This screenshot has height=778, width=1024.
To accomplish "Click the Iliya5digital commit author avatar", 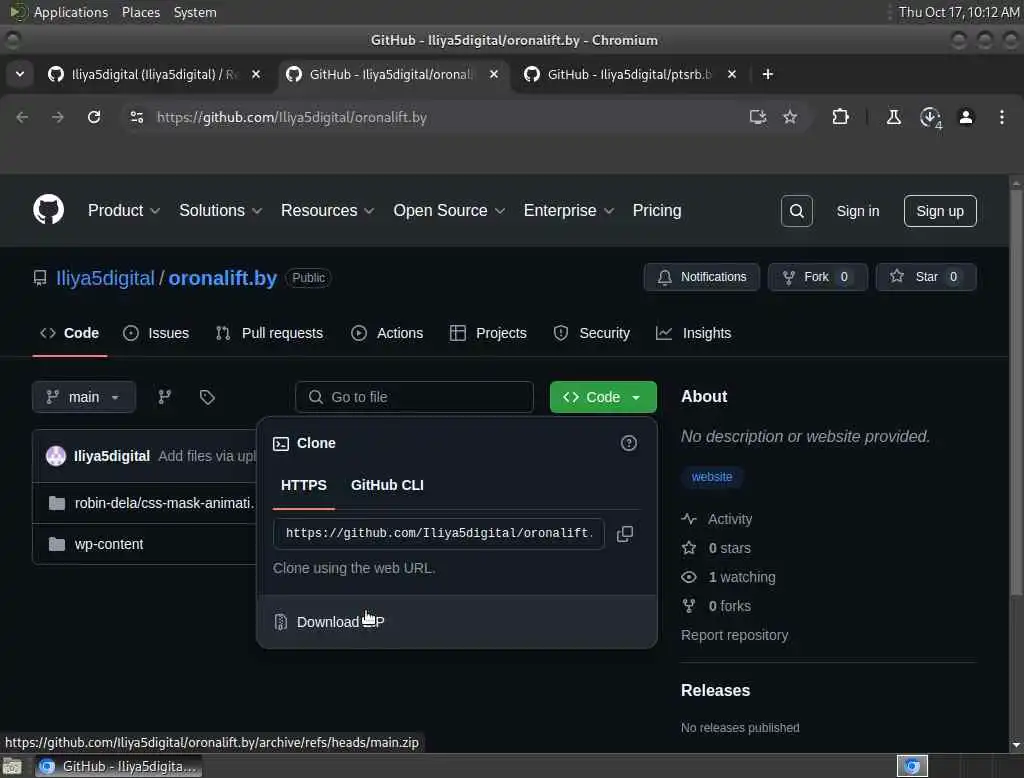I will coord(56,455).
